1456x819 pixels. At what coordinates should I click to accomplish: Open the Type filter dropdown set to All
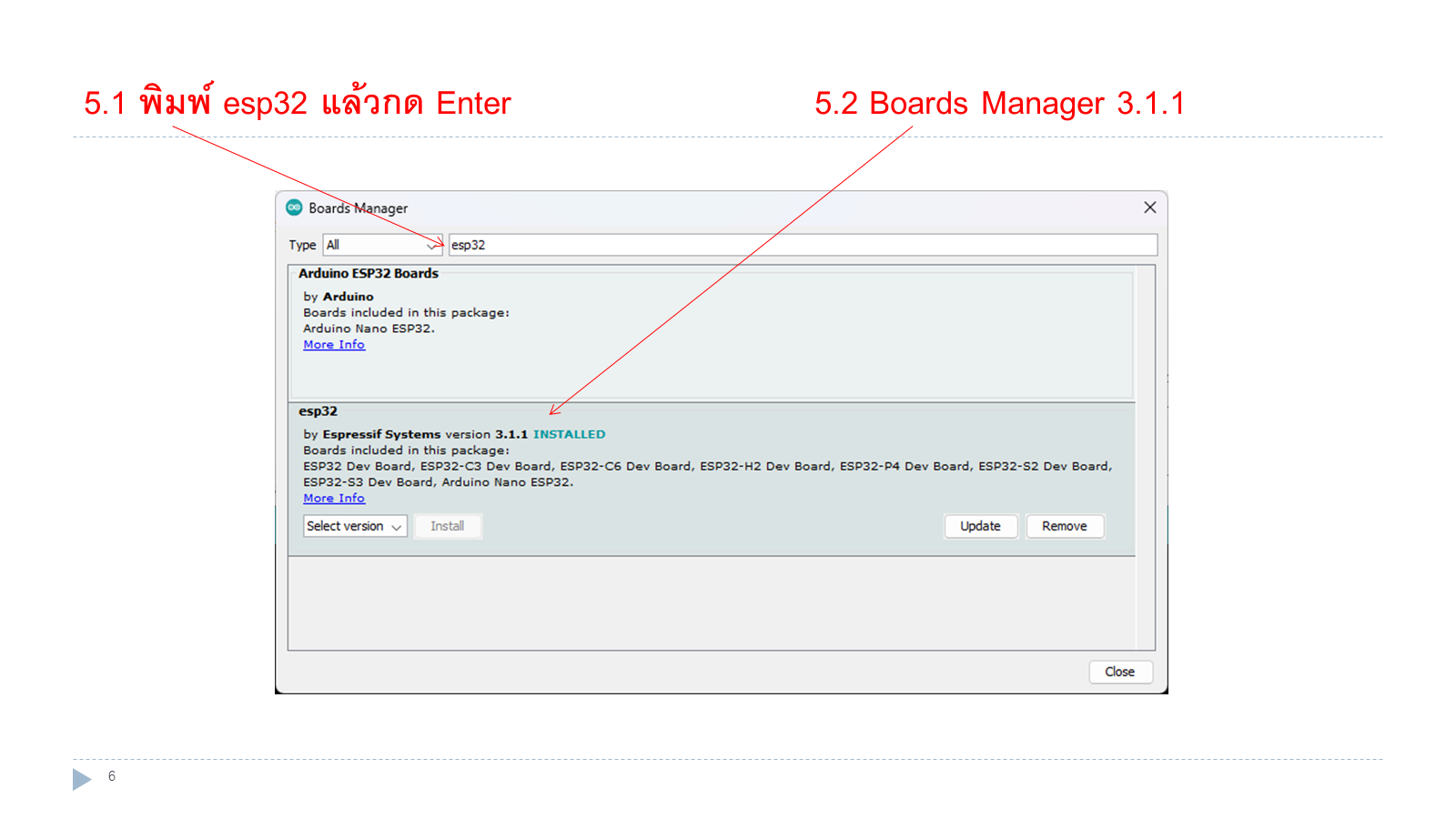click(383, 245)
